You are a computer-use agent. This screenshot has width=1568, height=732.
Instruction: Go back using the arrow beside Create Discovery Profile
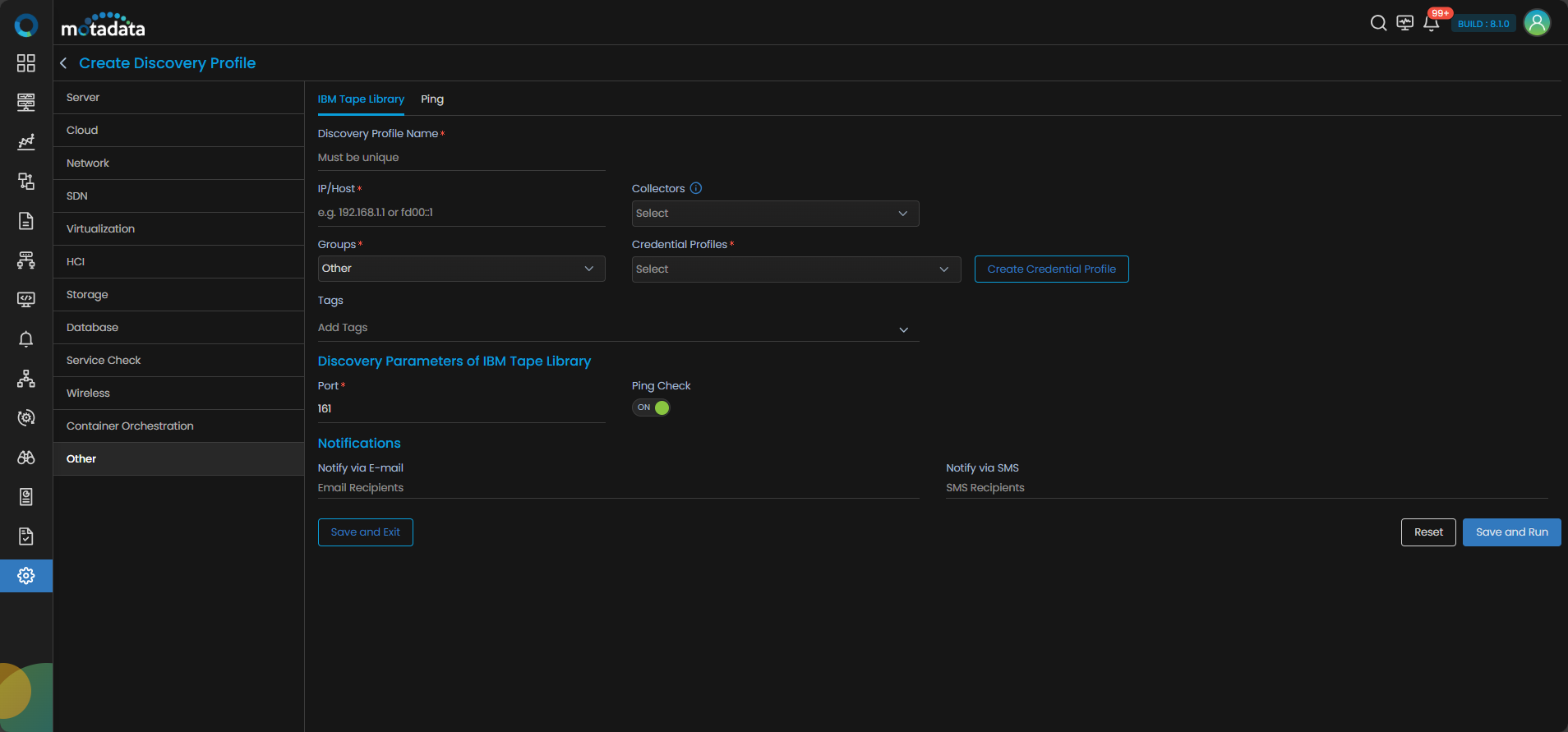63,63
